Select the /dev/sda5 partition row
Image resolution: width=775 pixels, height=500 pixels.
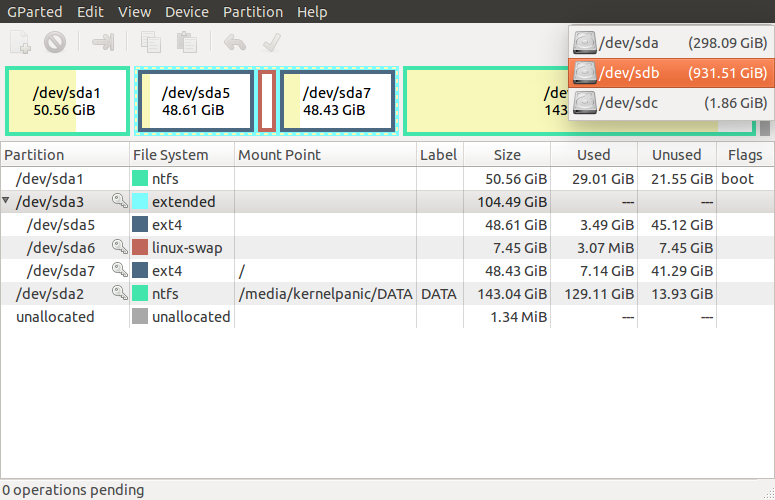pyautogui.click(x=388, y=224)
